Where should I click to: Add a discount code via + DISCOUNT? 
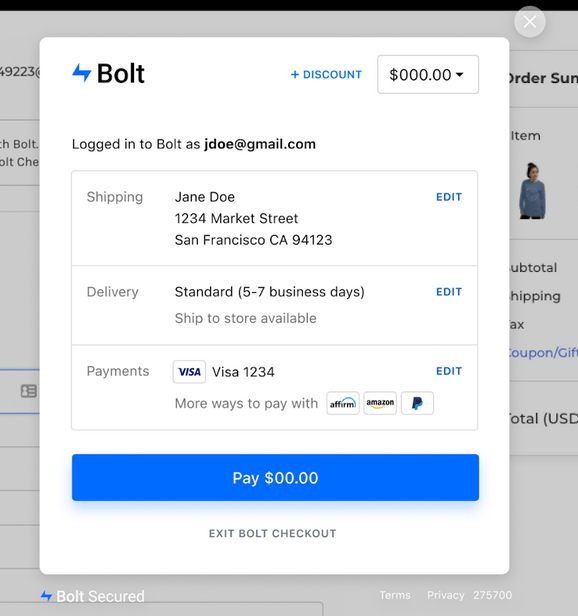[x=326, y=75]
